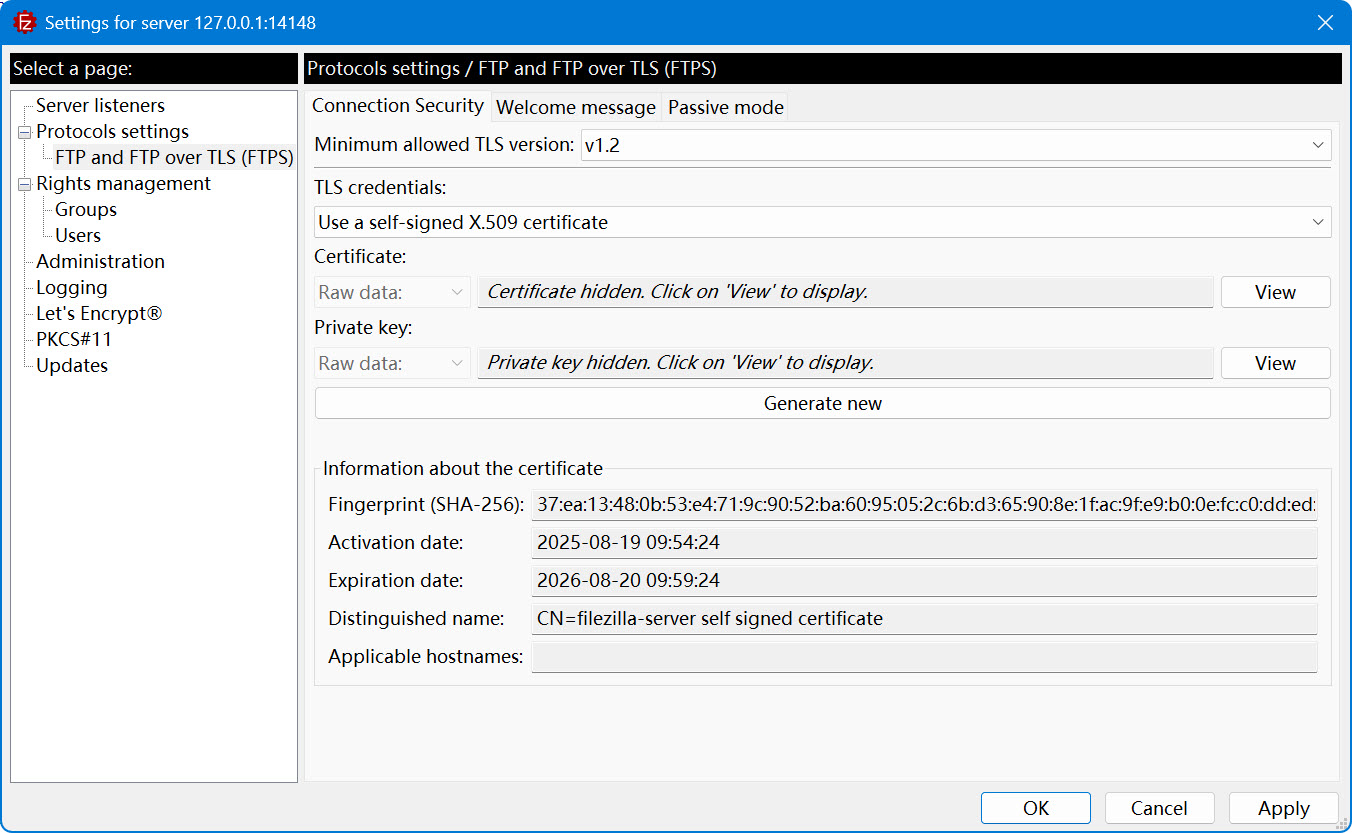
Task: Switch to the Welcome message tab
Action: [x=576, y=107]
